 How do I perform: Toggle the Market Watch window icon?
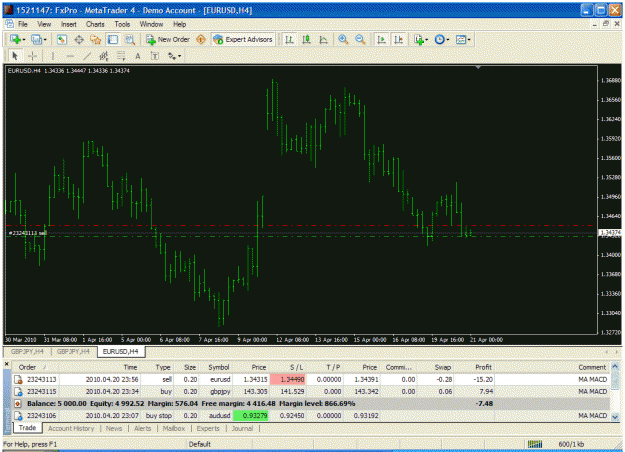[x=61, y=39]
